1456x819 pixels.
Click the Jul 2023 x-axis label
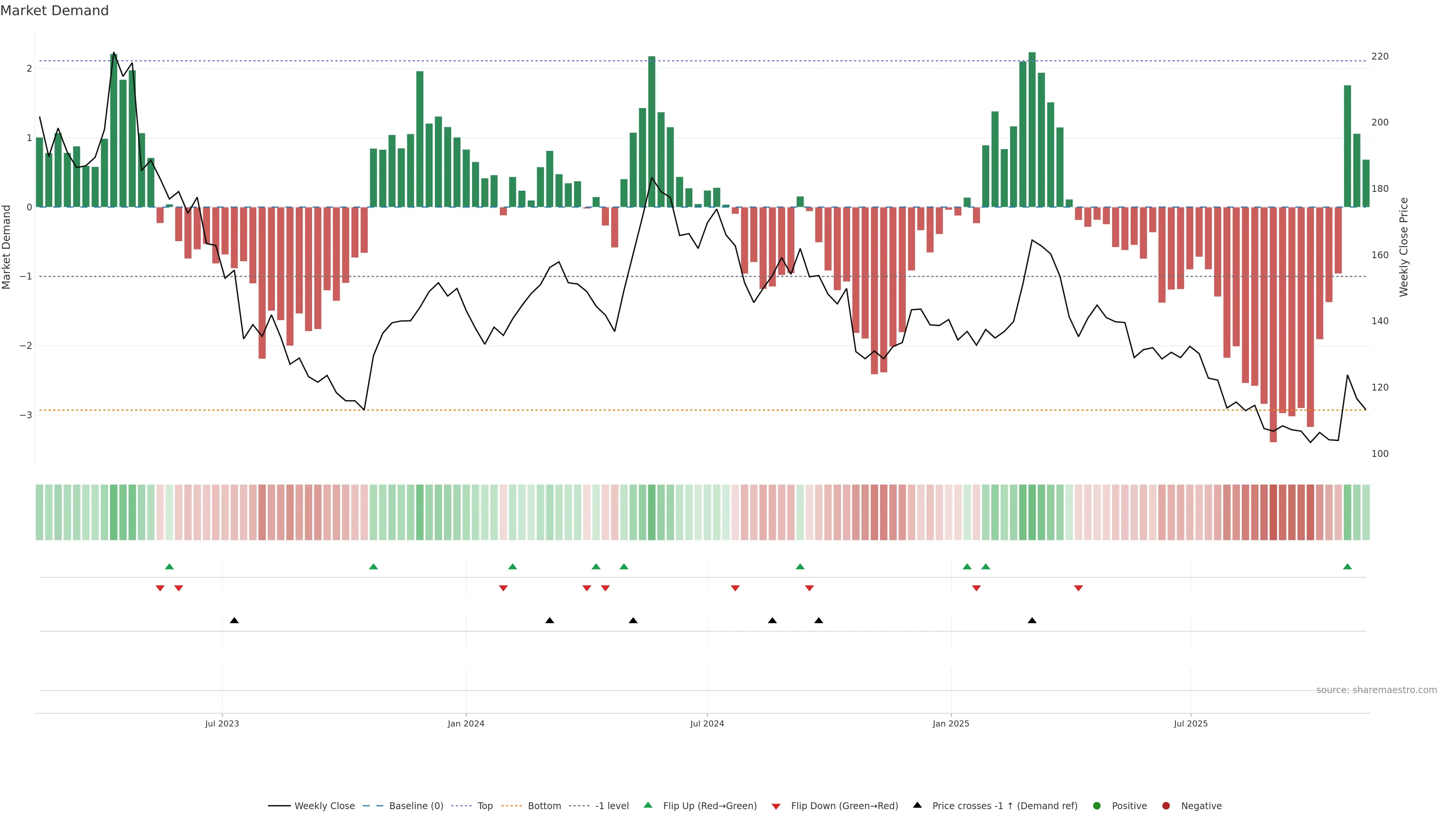click(x=222, y=724)
